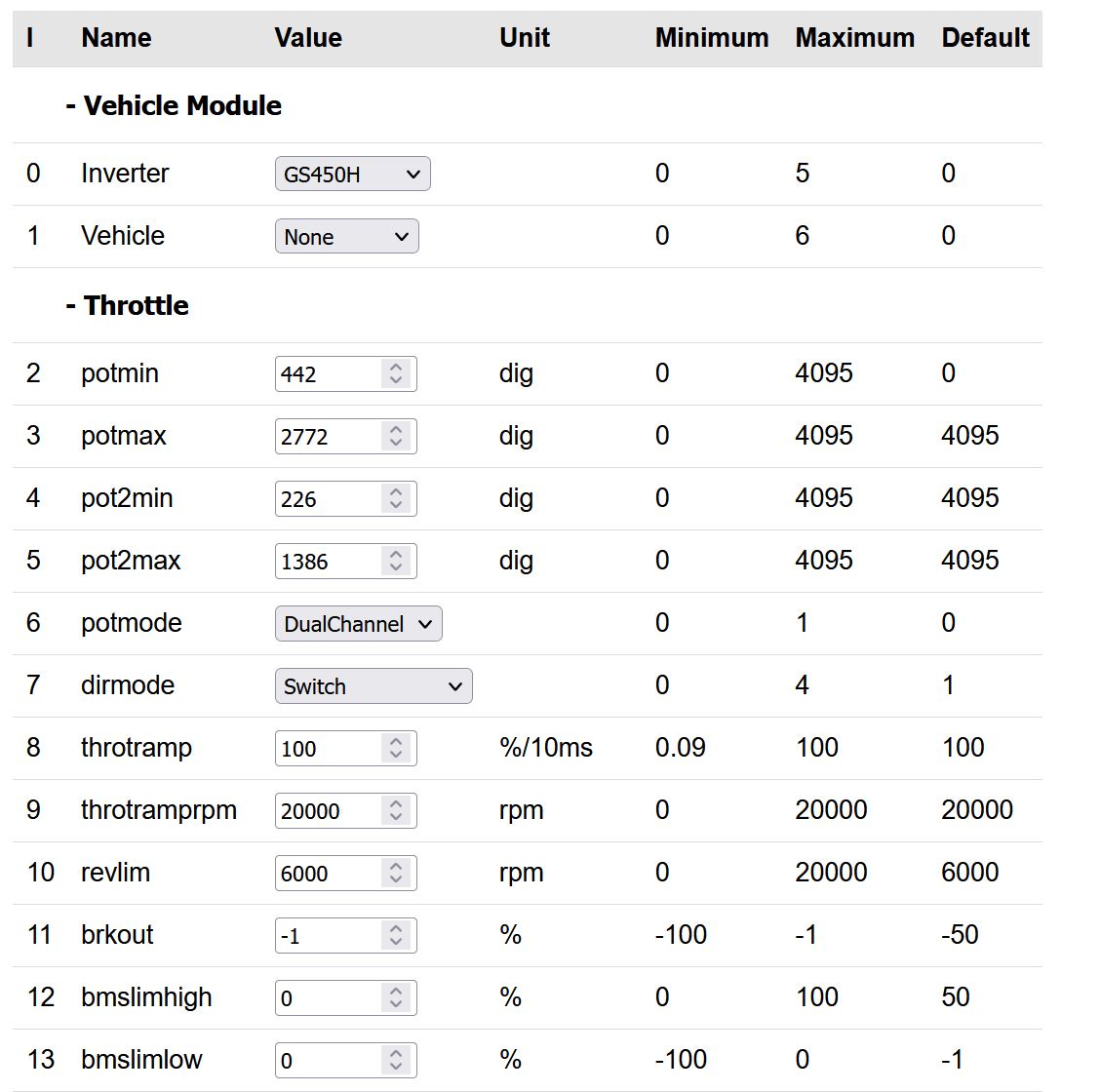Expand the potmode DualChannel dropdown
The height and width of the screenshot is (1092, 1101).
coord(358,624)
